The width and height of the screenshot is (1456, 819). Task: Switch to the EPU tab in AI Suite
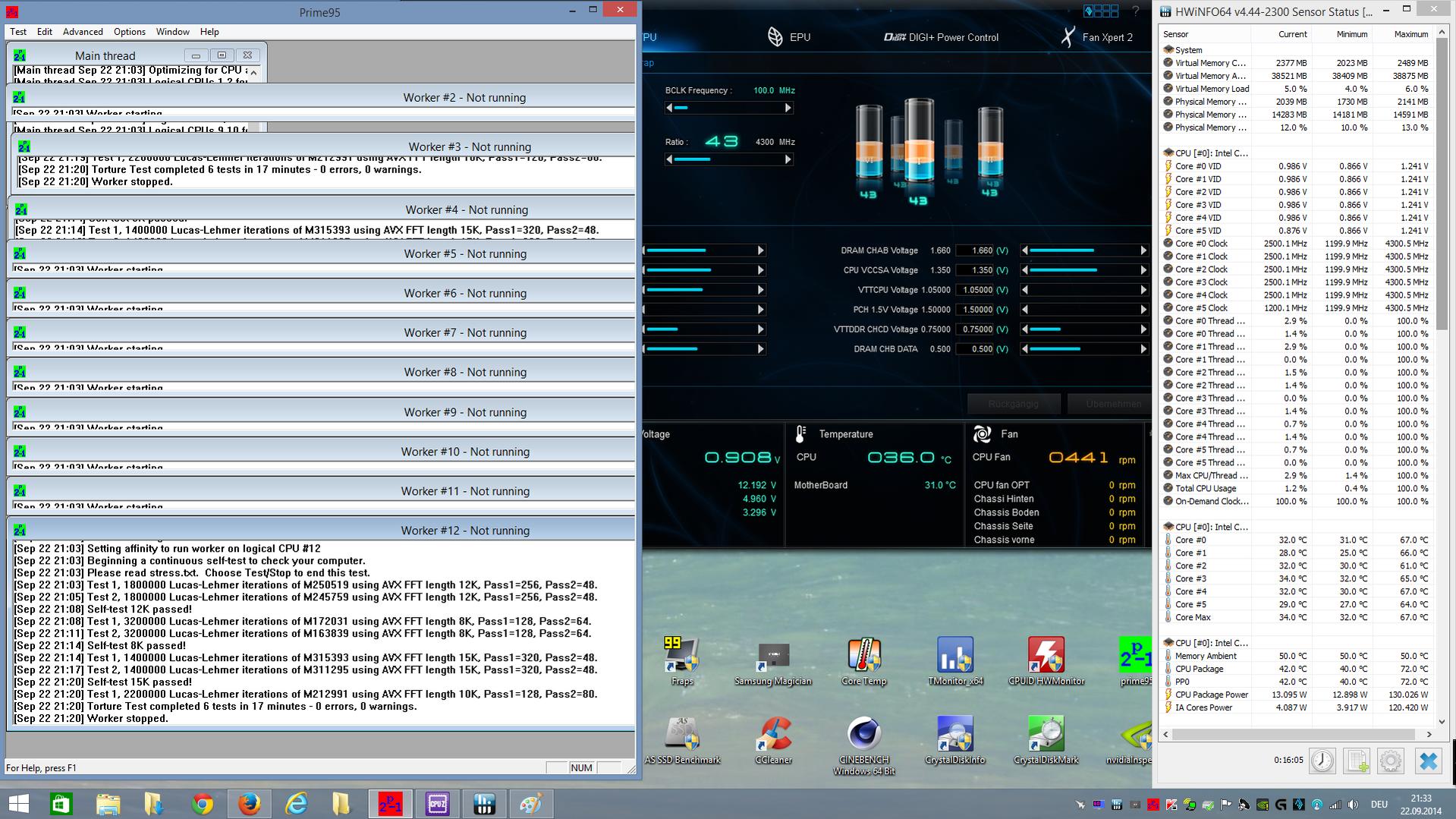789,37
